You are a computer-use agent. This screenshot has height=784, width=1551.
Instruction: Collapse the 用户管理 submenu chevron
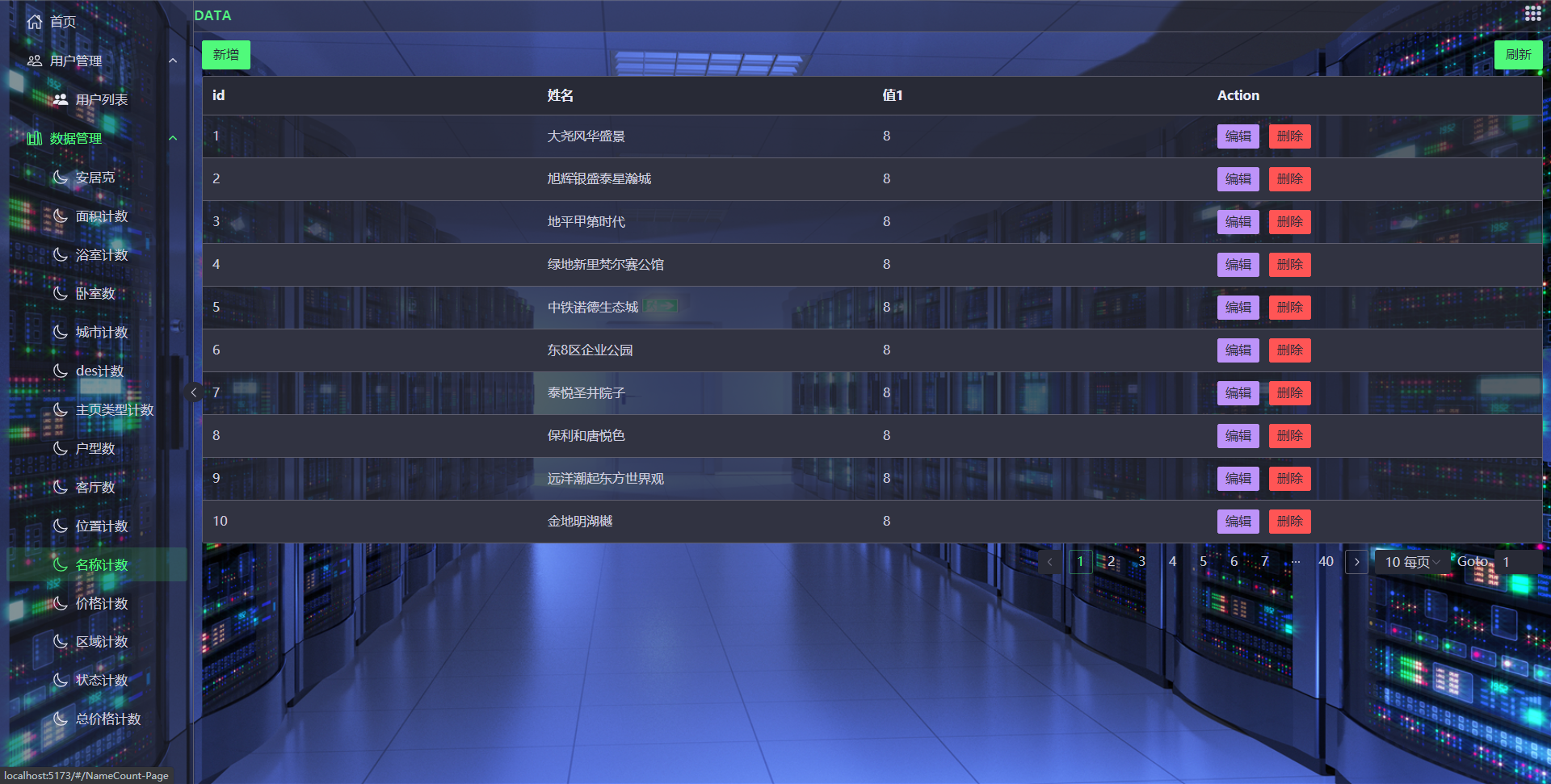coord(173,61)
